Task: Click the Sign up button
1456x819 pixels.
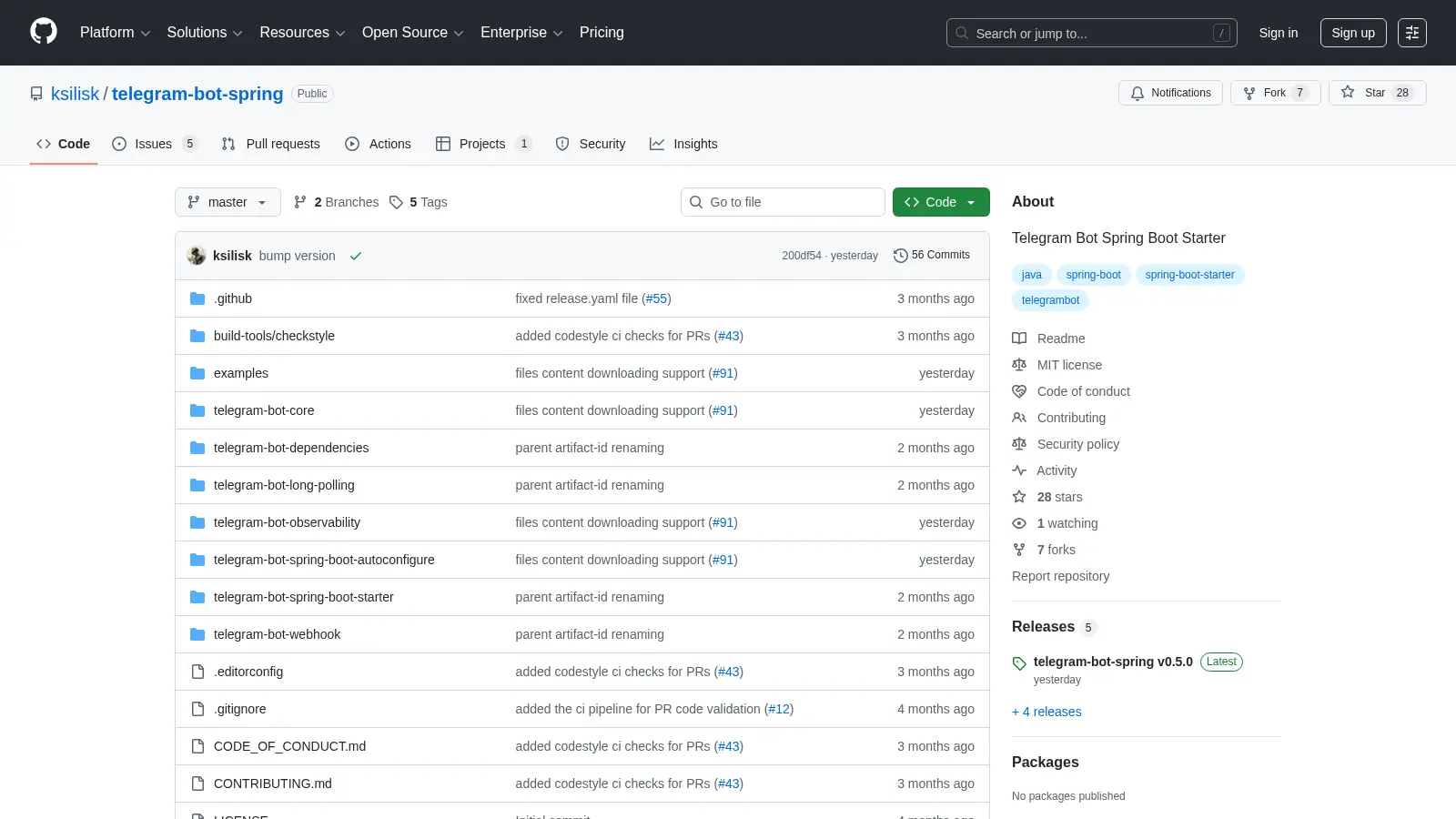Action: click(x=1353, y=33)
